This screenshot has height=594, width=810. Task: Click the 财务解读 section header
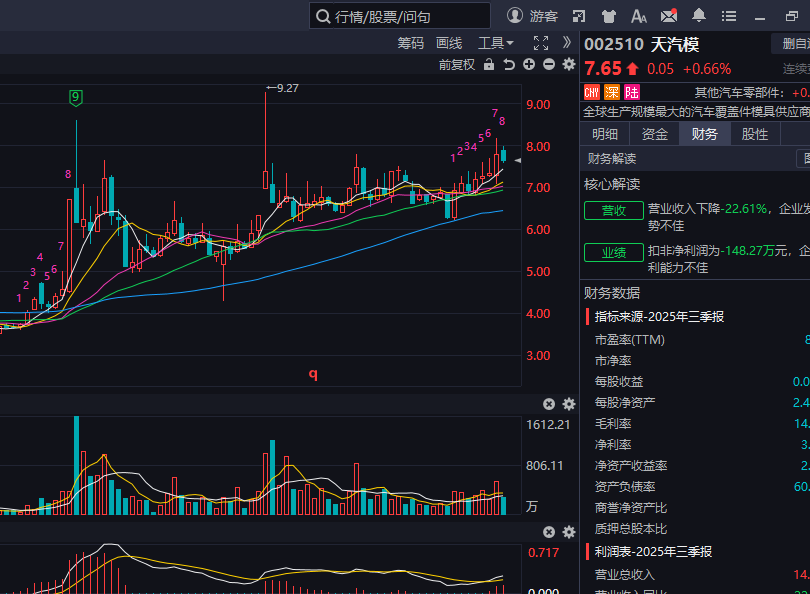coord(612,159)
